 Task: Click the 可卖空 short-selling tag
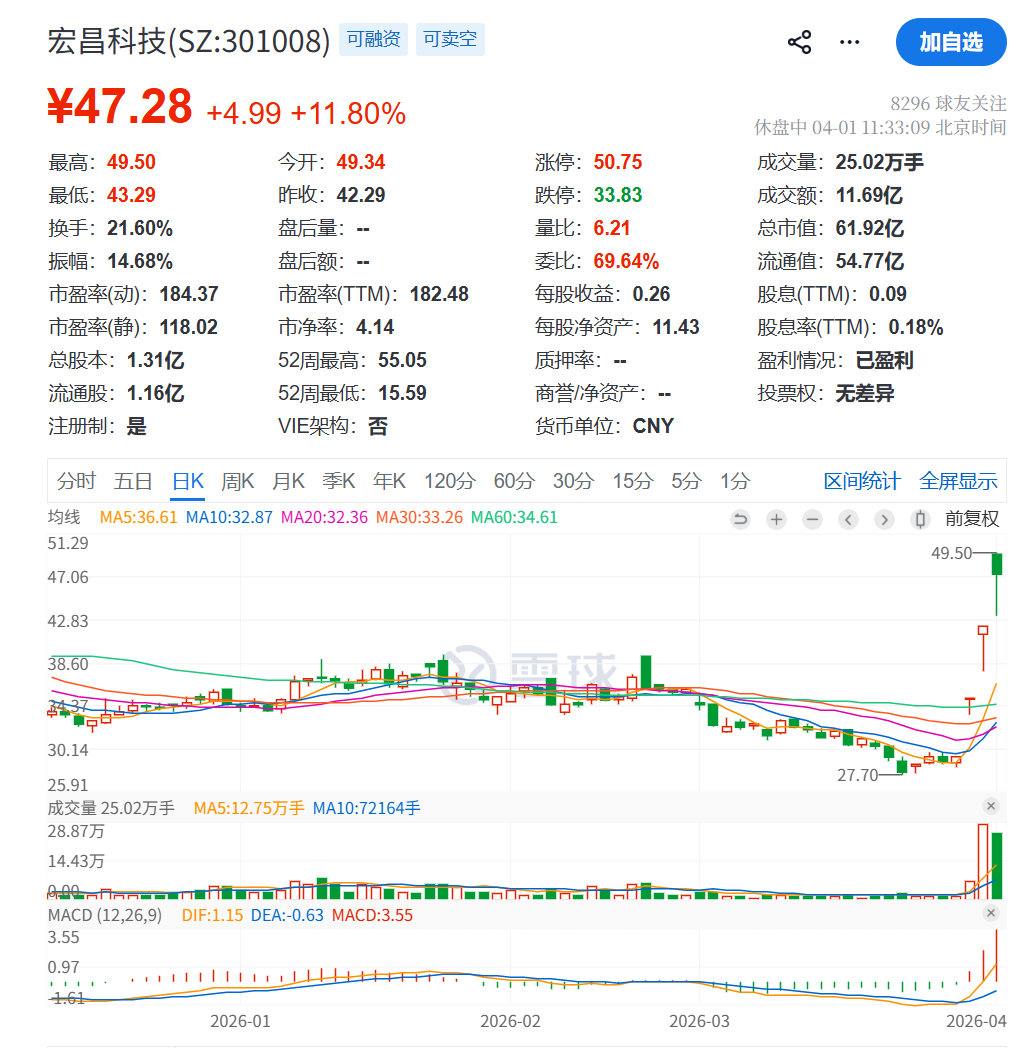450,40
